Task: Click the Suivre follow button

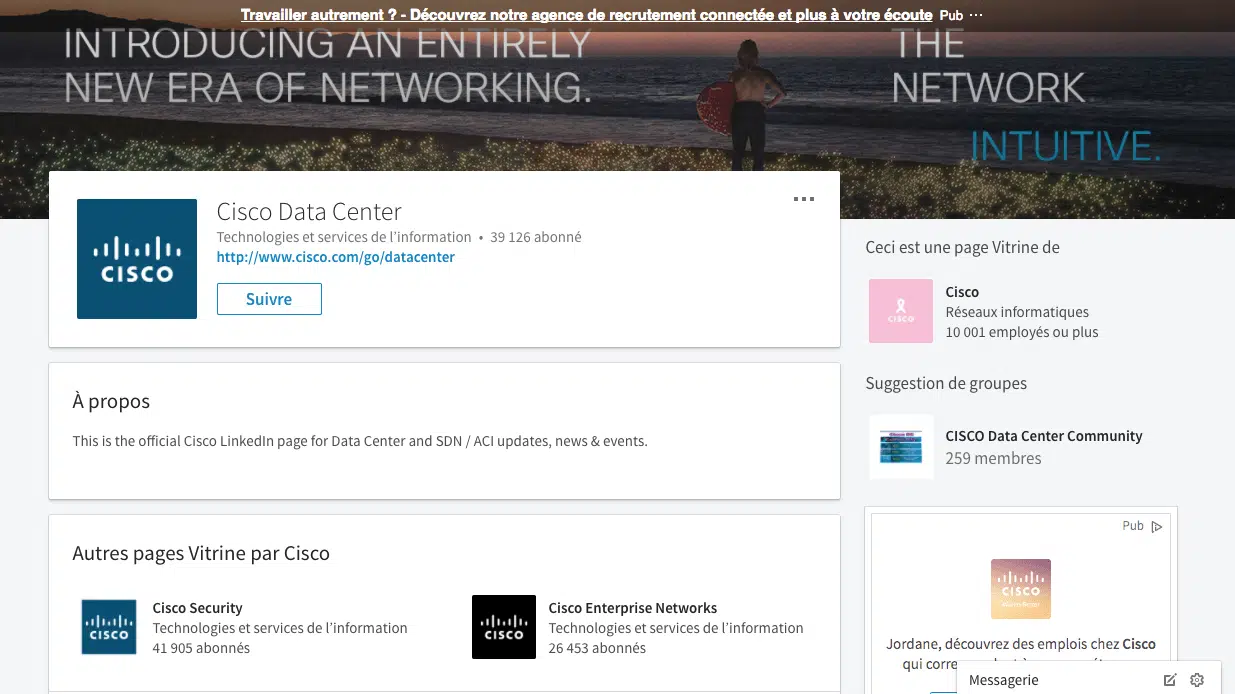Action: [x=269, y=299]
